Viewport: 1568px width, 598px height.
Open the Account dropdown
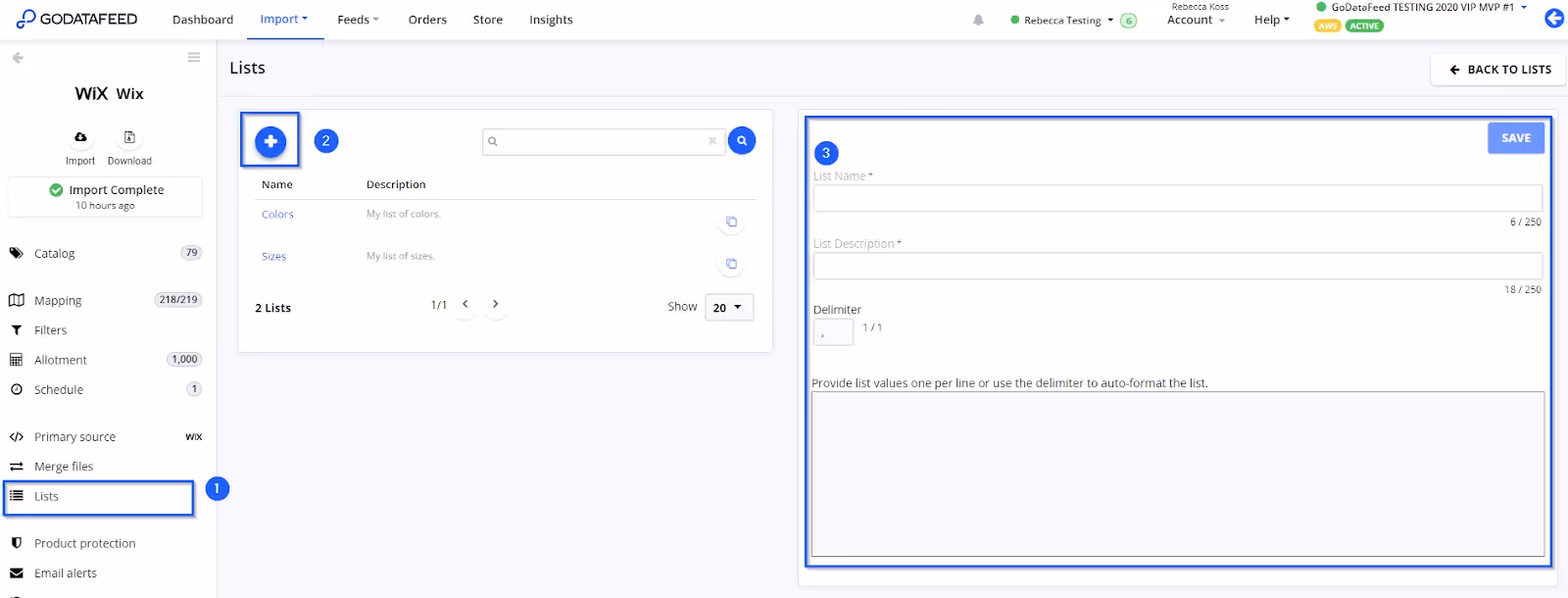(x=1197, y=20)
